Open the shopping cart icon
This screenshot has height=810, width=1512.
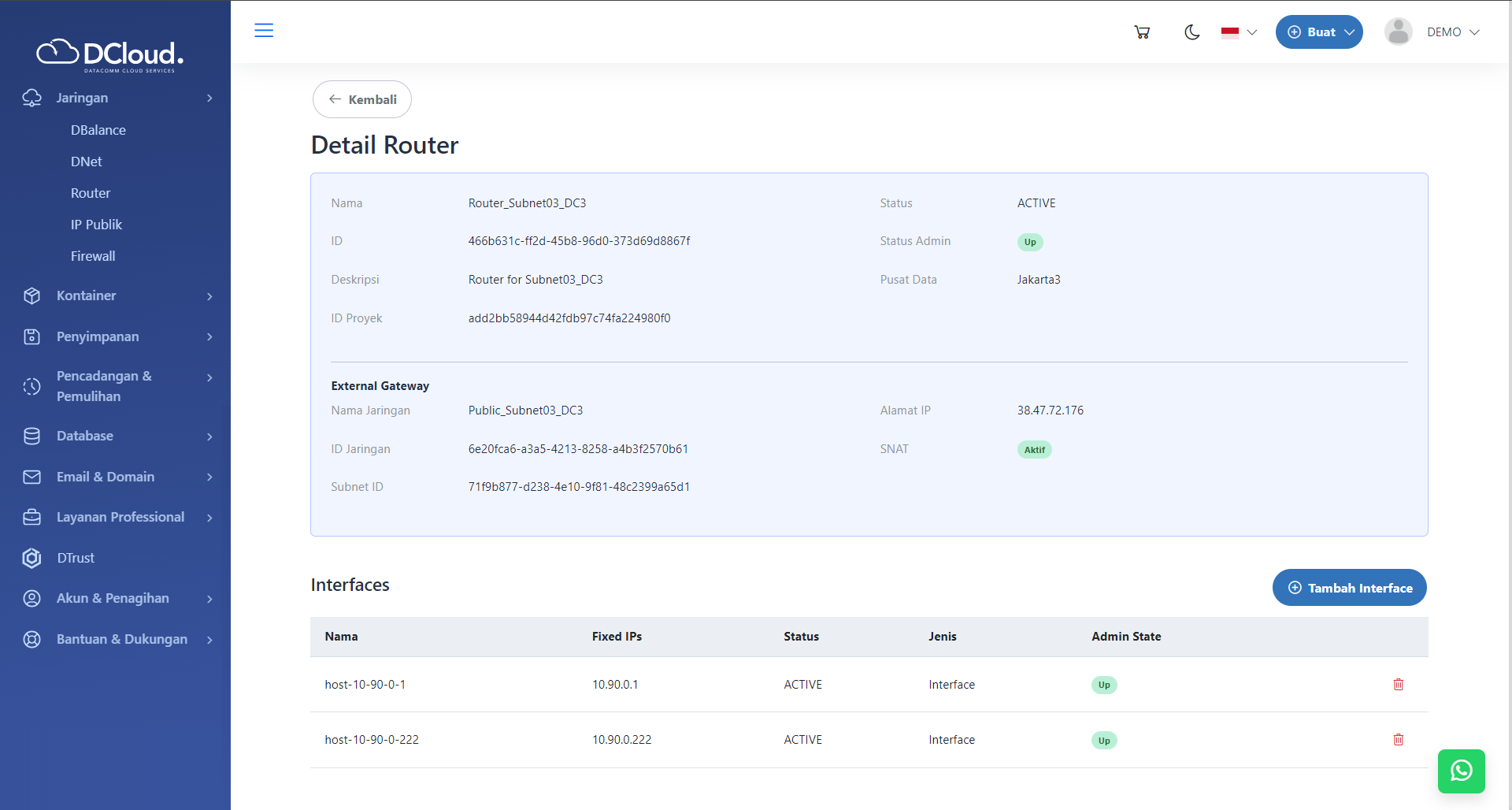[1142, 32]
